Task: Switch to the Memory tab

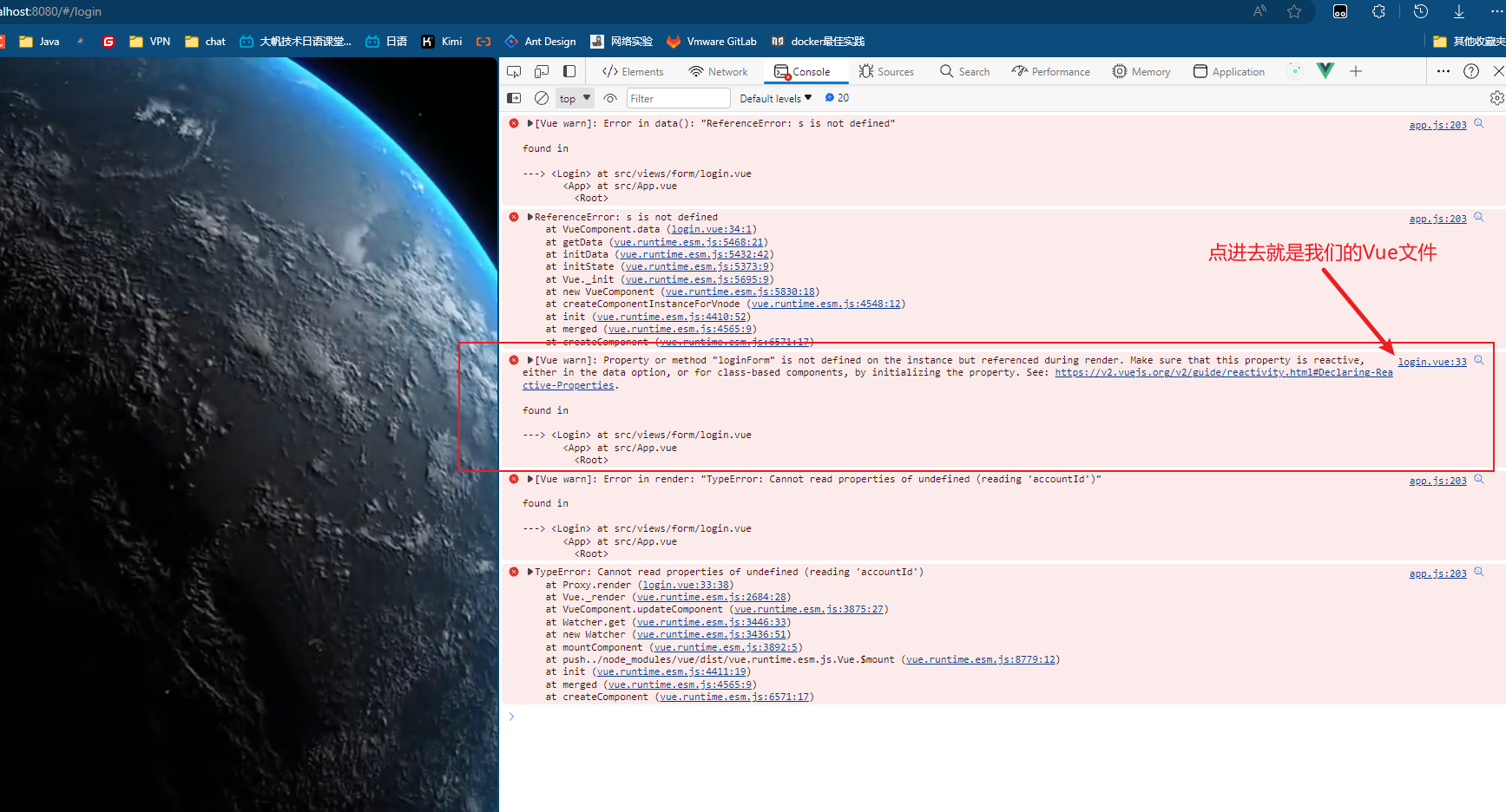Action: [1141, 71]
